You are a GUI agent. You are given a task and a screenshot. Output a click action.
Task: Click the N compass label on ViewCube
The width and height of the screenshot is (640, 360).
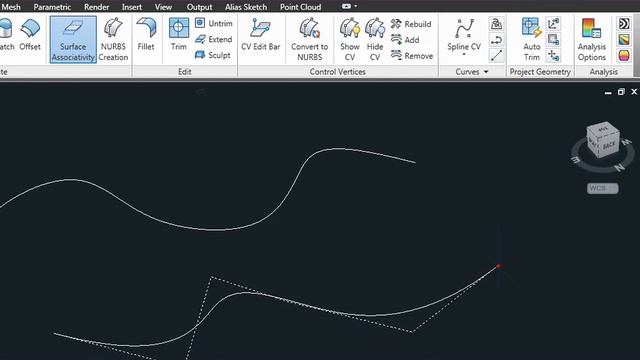(x=620, y=167)
